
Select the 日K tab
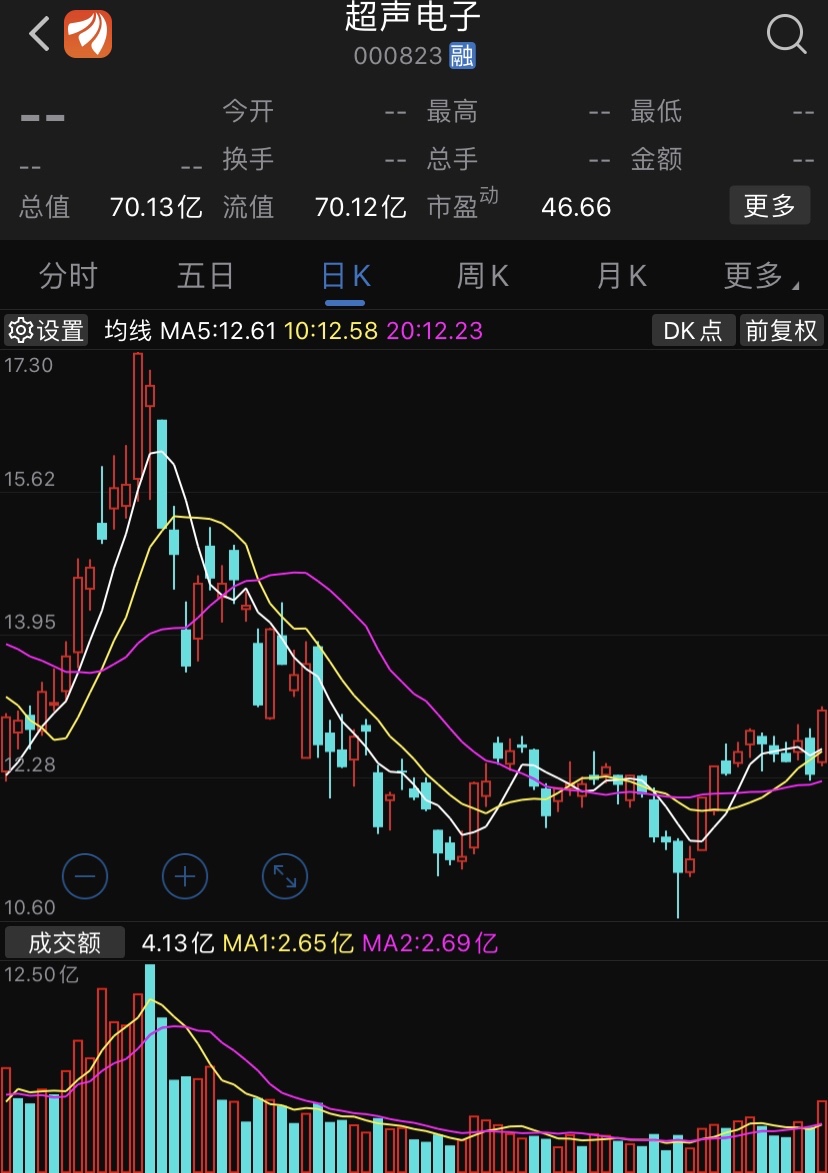(345, 276)
